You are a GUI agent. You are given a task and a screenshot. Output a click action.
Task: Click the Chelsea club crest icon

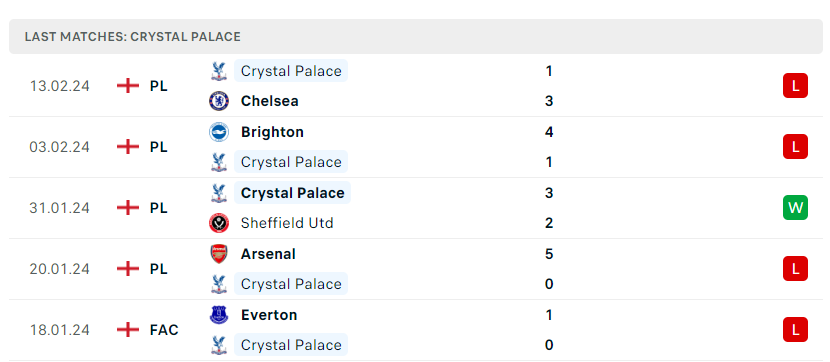(219, 101)
